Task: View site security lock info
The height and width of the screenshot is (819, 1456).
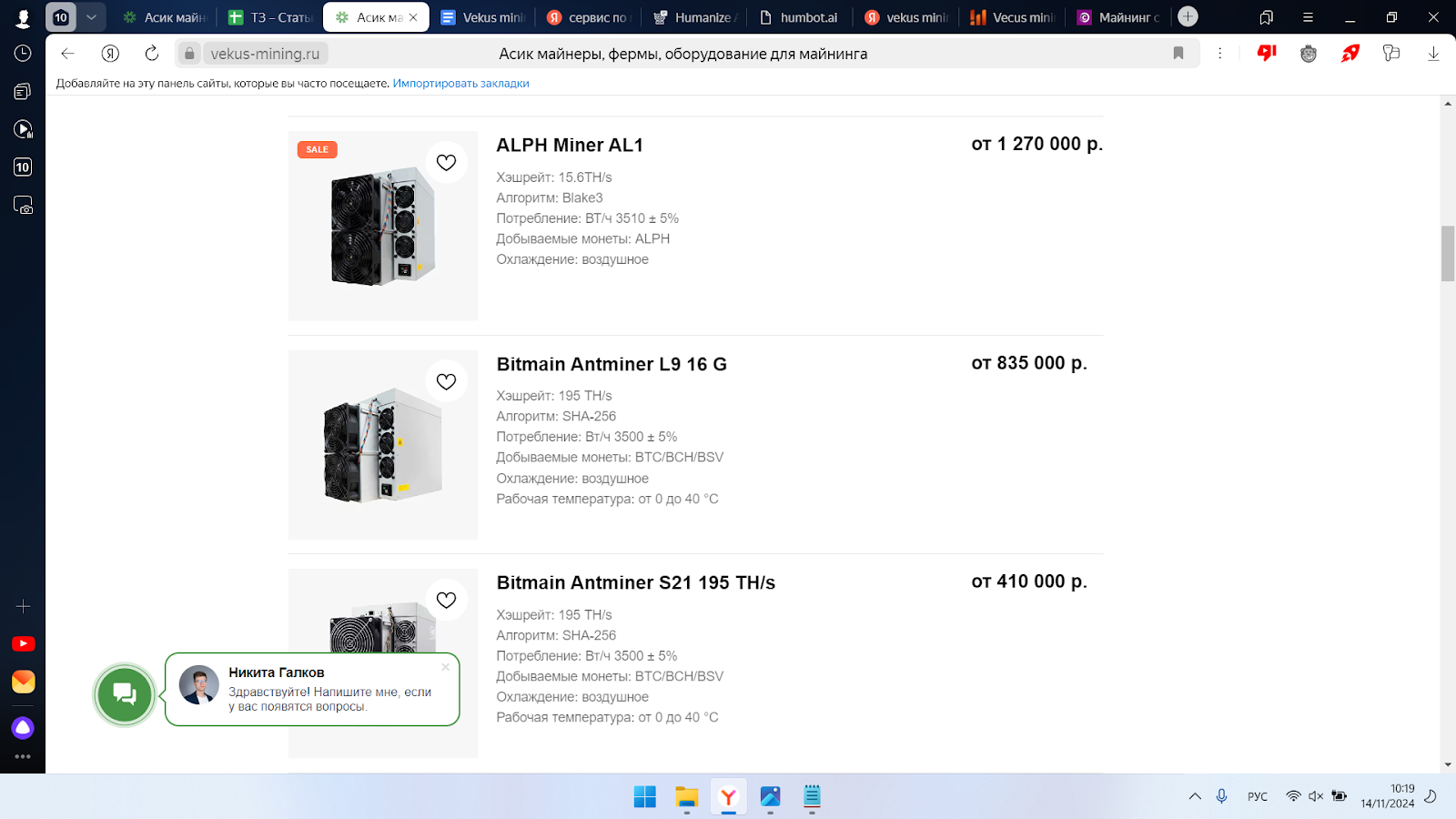Action: coord(189,54)
